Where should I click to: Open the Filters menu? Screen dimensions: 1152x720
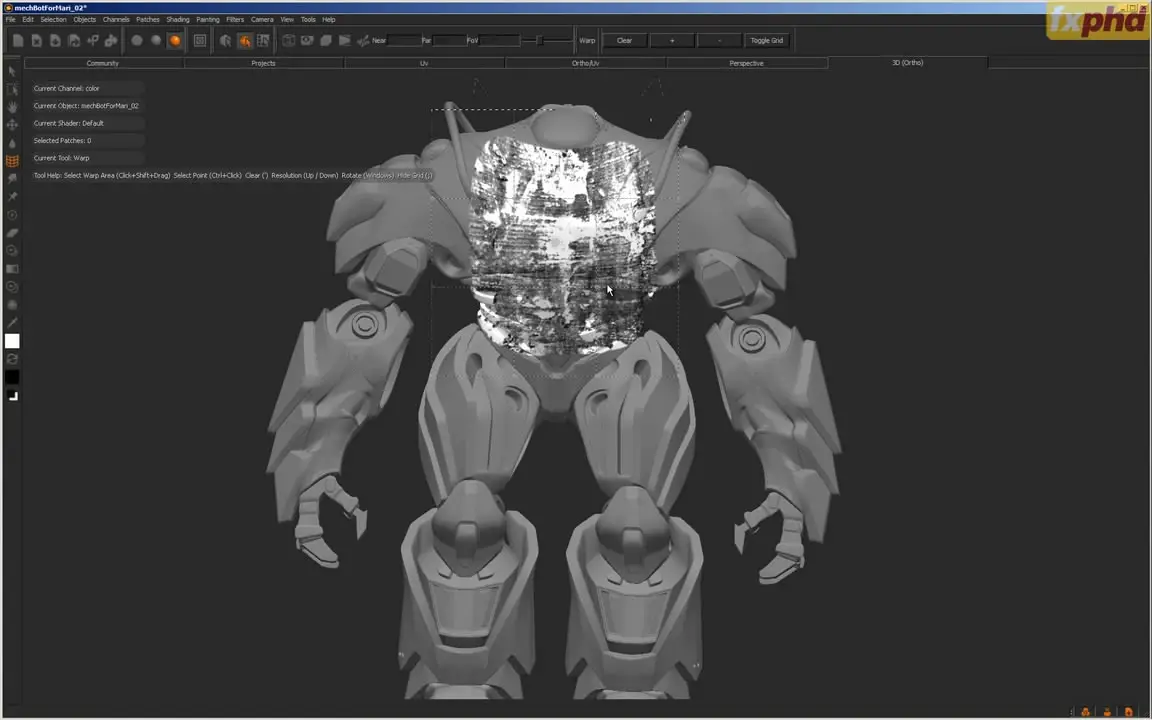coord(235,19)
